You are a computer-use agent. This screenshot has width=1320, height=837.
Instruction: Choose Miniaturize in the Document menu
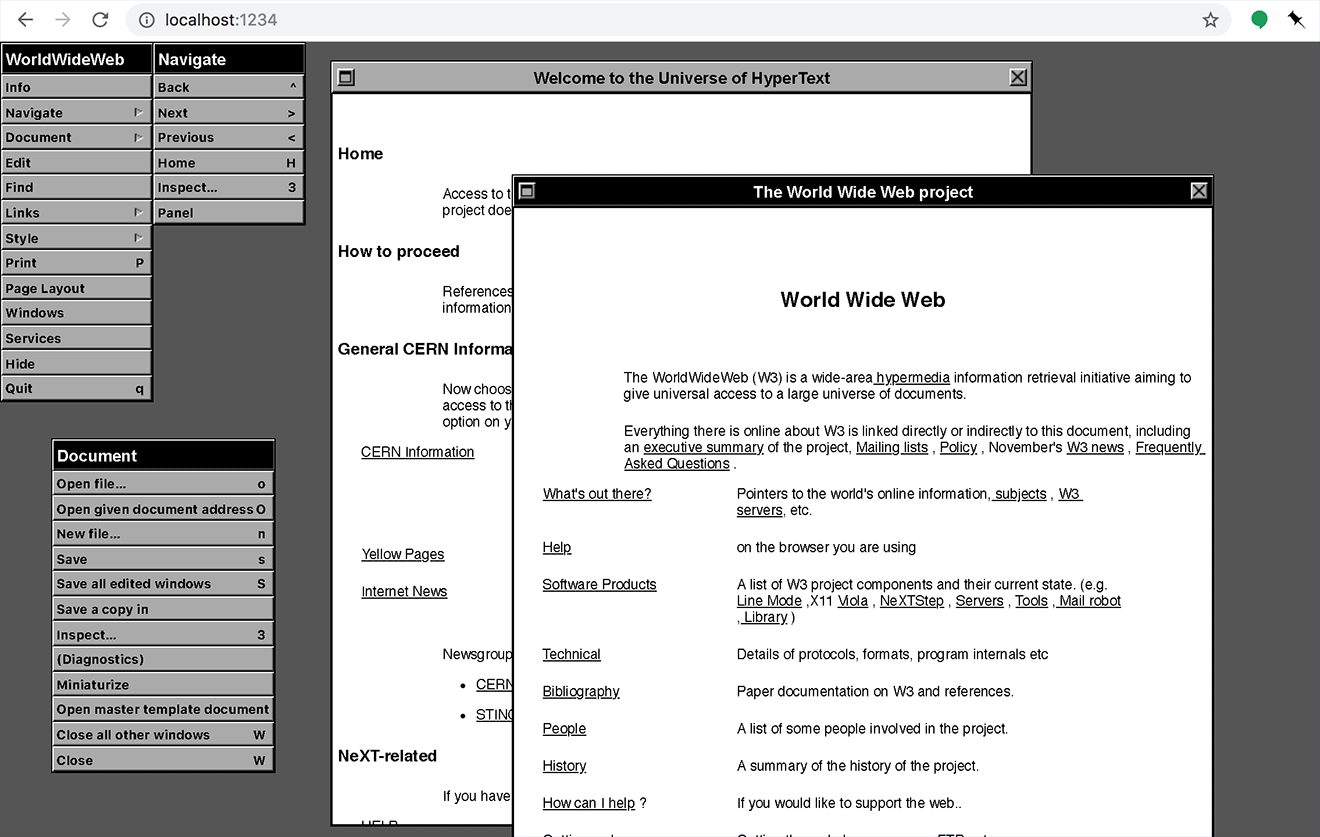click(163, 685)
